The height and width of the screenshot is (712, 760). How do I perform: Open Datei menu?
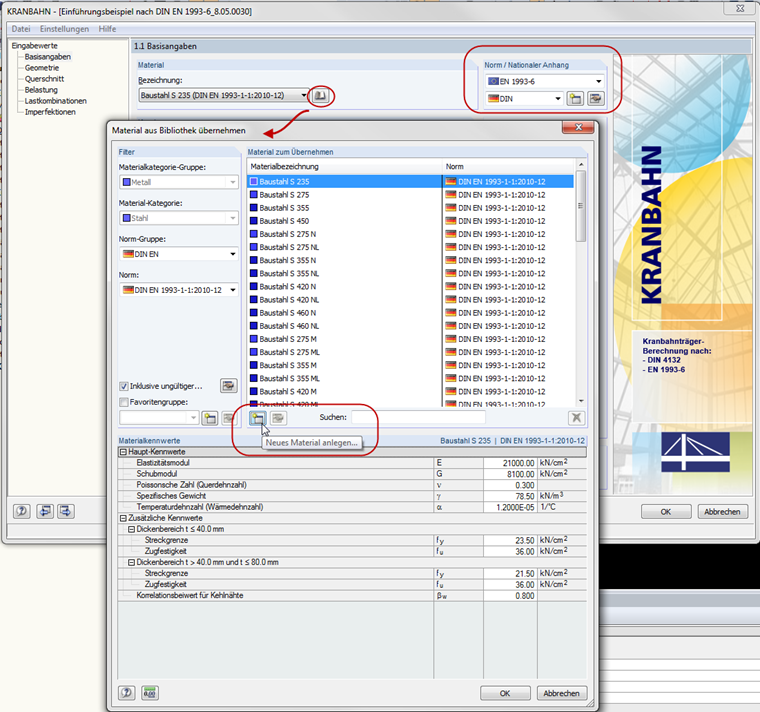pos(21,29)
